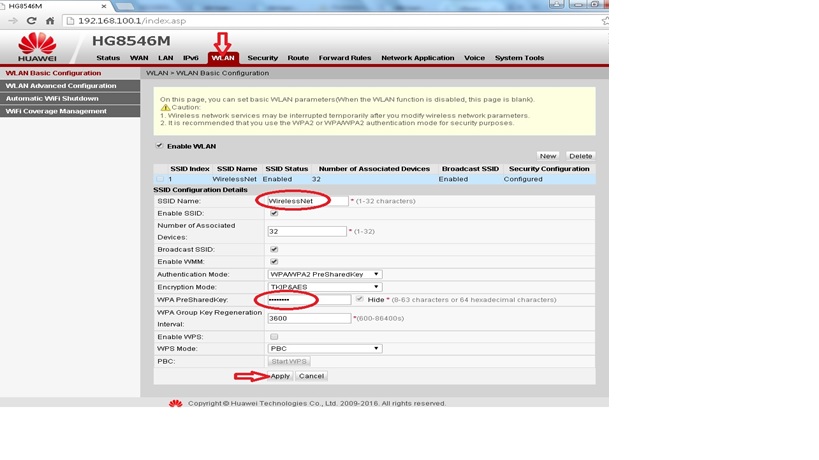The width and height of the screenshot is (819, 460).
Task: Click the SSID Index column header
Action: [x=190, y=169]
